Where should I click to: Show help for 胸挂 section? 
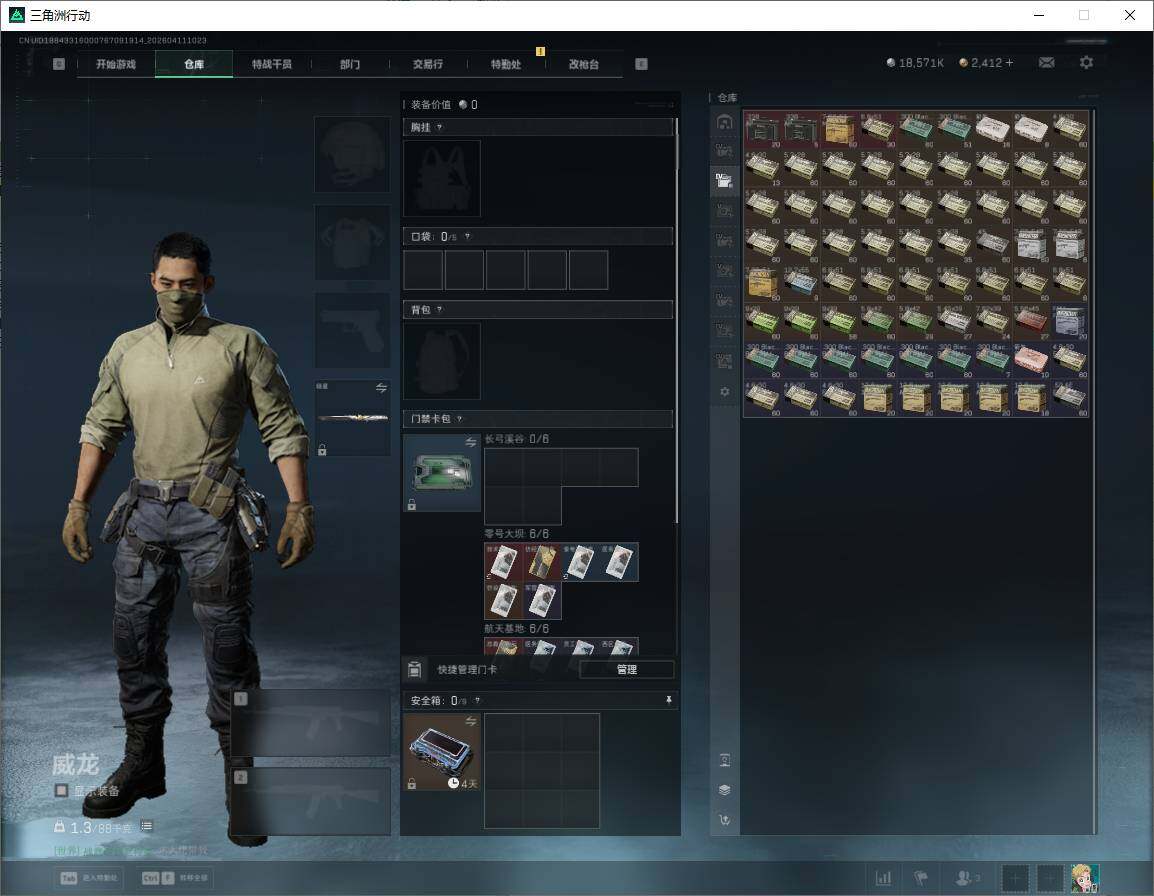[439, 127]
